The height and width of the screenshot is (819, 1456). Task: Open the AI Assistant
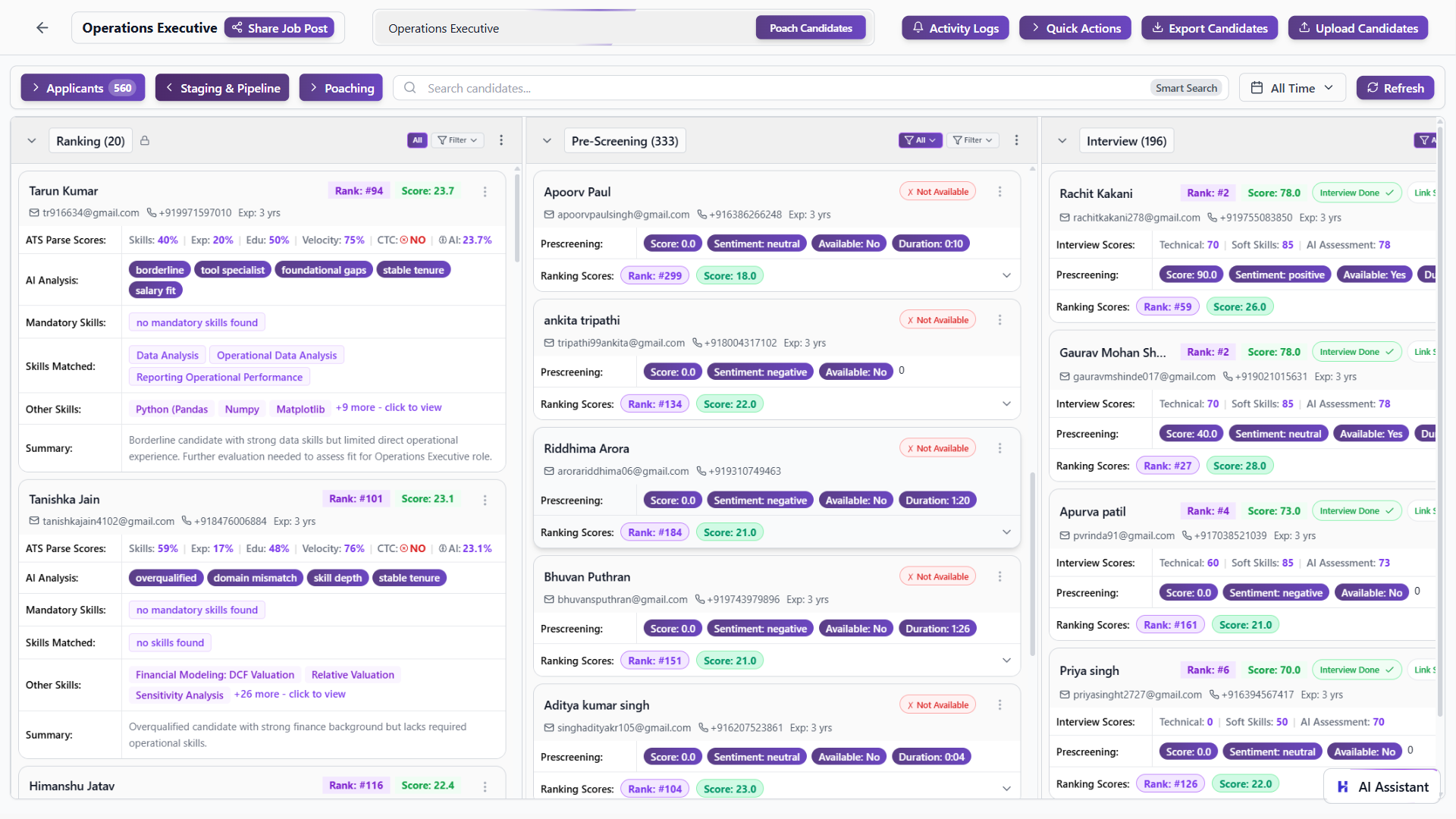click(1382, 786)
